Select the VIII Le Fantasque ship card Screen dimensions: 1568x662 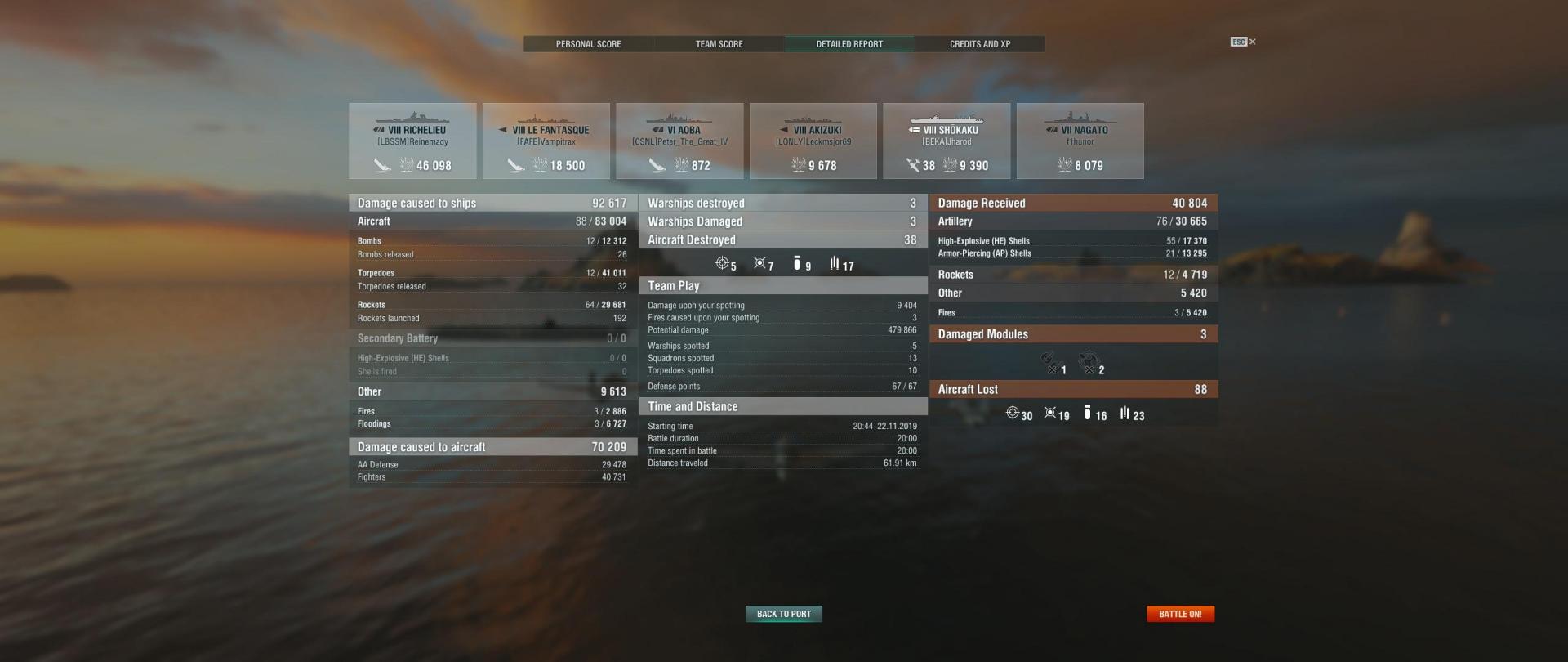(x=546, y=141)
